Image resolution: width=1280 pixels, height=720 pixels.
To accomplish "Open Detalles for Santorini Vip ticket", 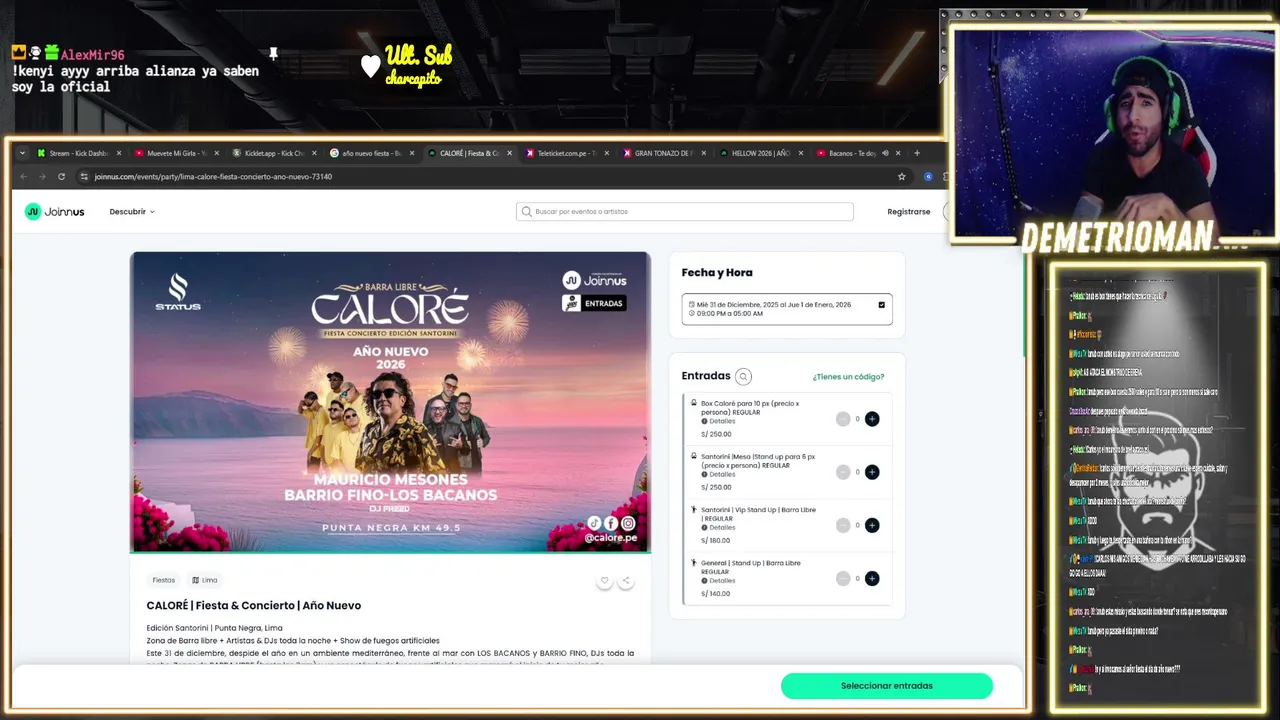I will click(718, 527).
